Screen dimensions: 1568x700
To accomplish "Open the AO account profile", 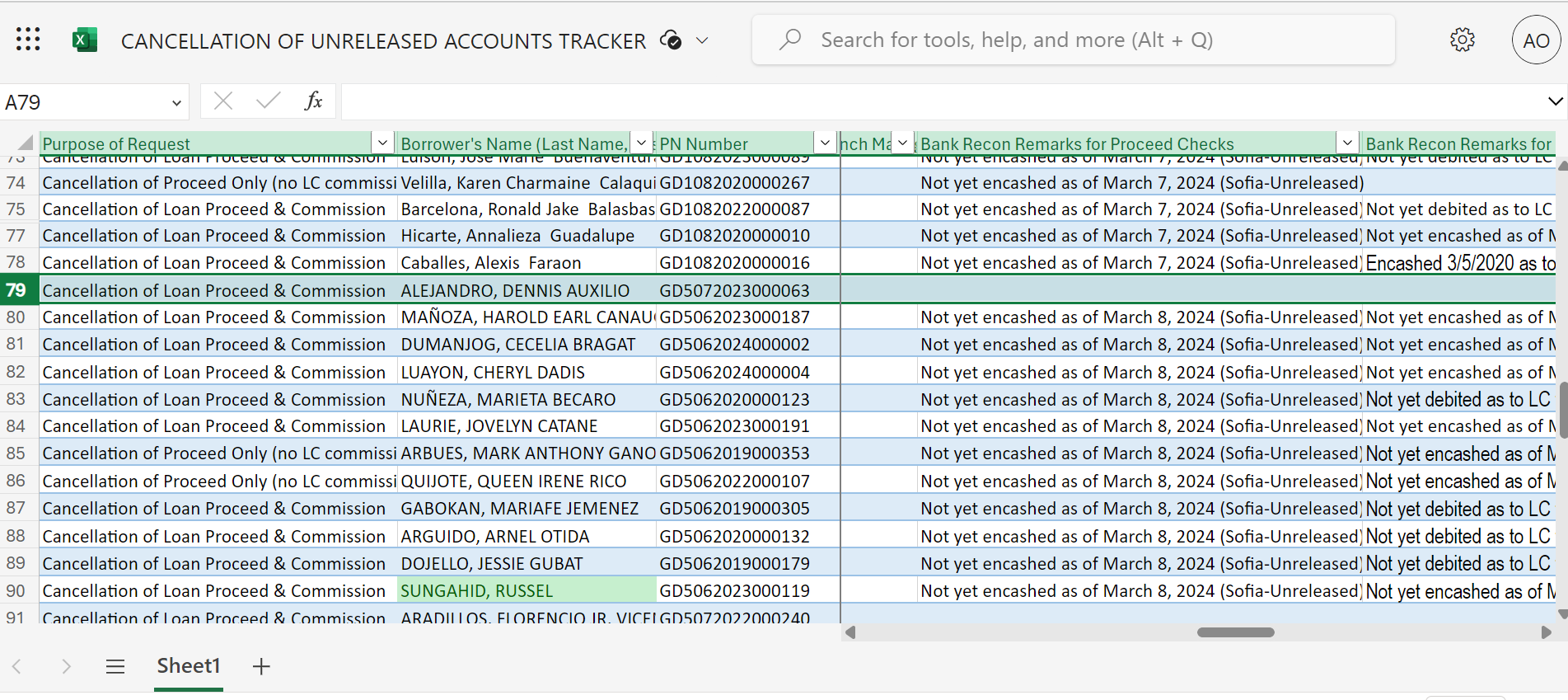I will tap(1536, 40).
